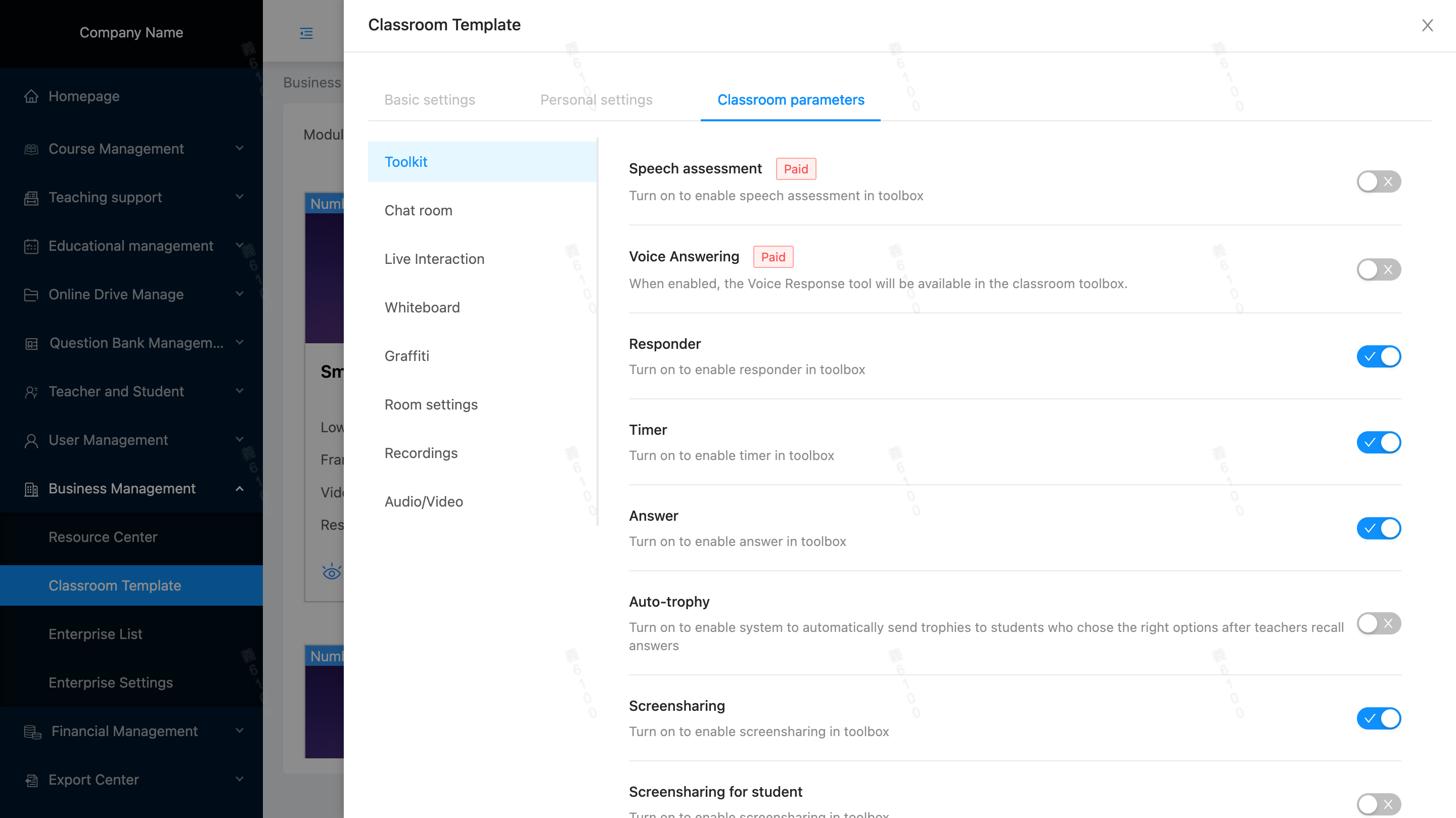This screenshot has height=818, width=1456.
Task: Close the Classroom Template drawer
Action: tap(1427, 25)
